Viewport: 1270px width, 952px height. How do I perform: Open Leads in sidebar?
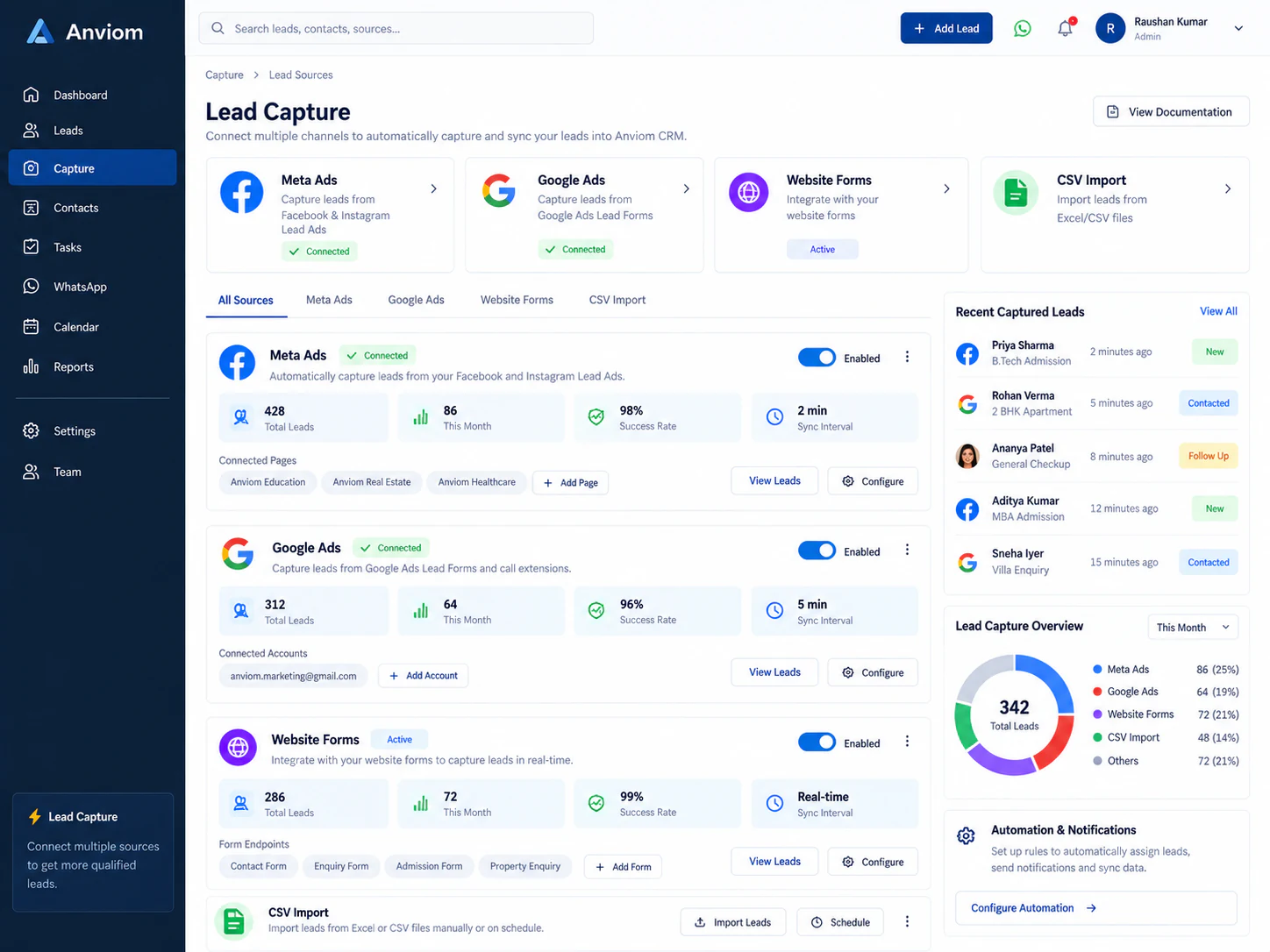[92, 131]
